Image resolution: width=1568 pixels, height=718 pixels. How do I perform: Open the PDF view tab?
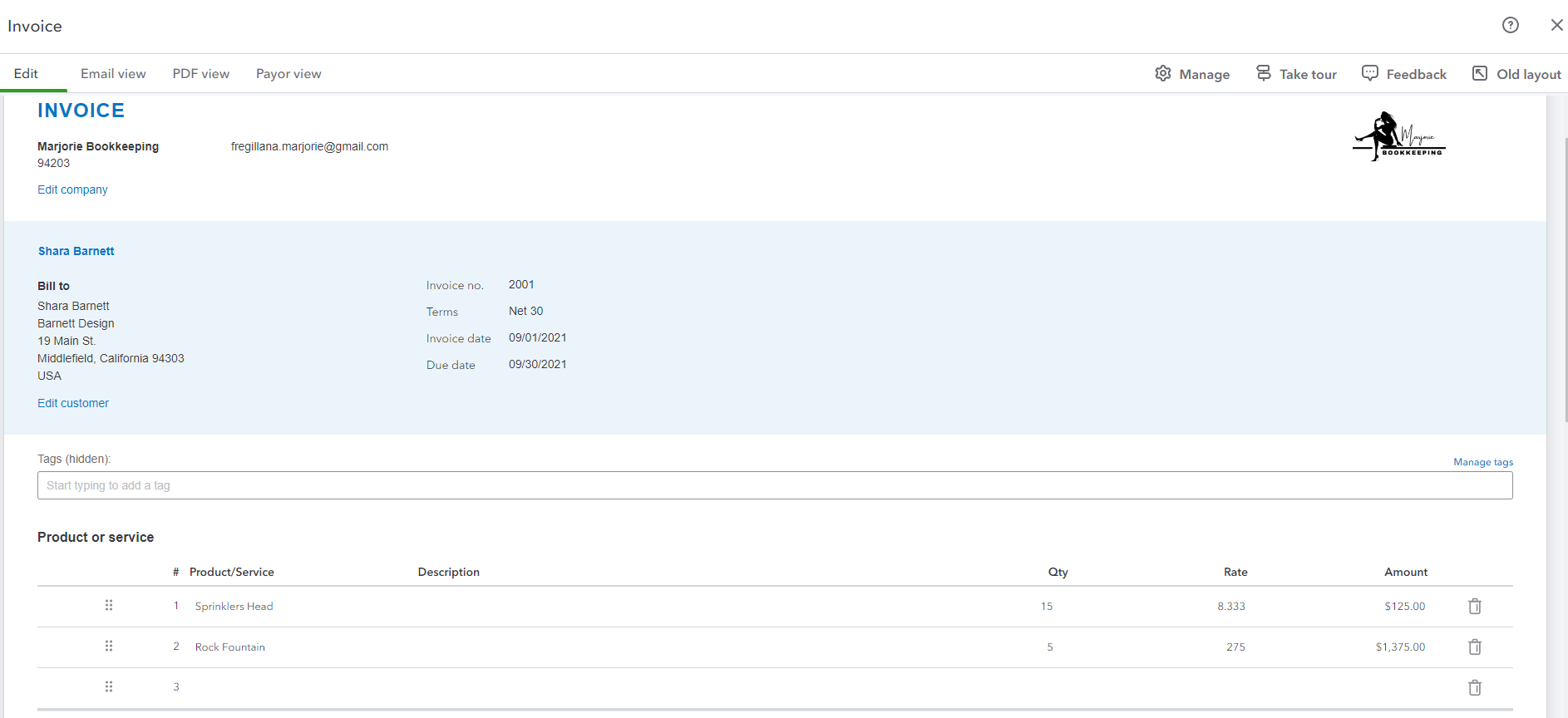point(201,73)
